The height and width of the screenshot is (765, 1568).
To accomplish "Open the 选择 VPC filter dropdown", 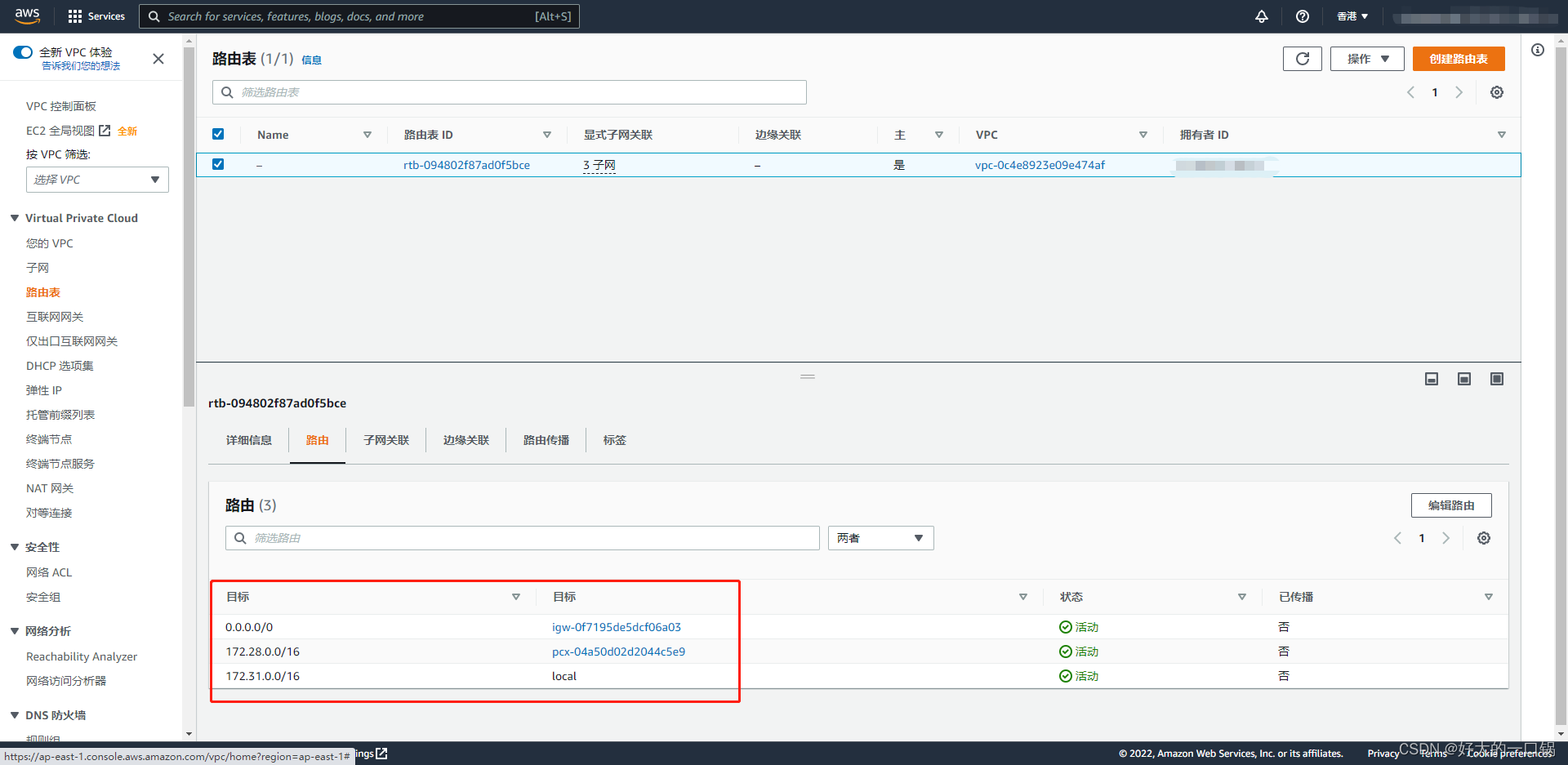I will coord(97,180).
